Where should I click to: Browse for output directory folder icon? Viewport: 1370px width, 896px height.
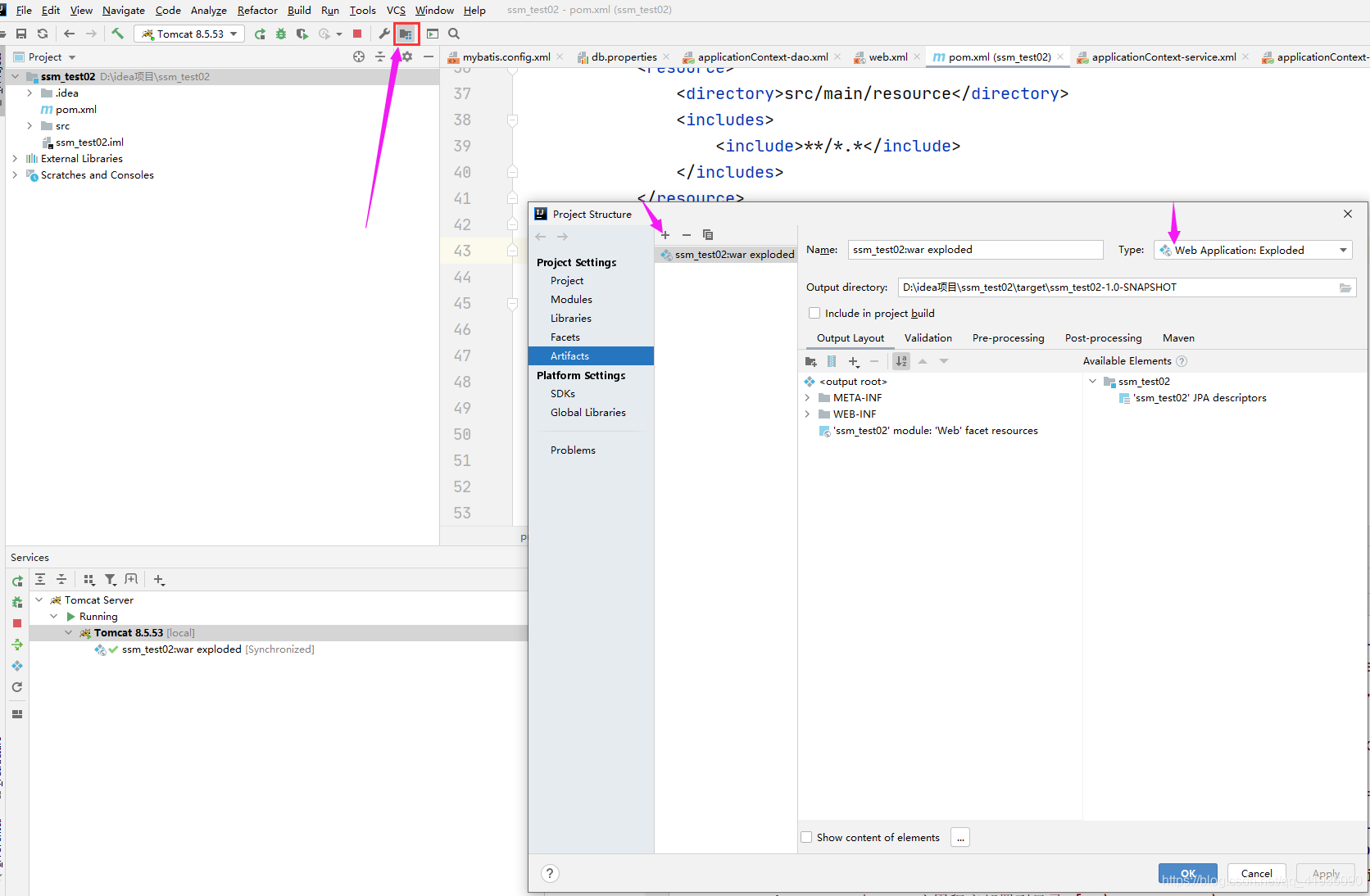(x=1345, y=287)
